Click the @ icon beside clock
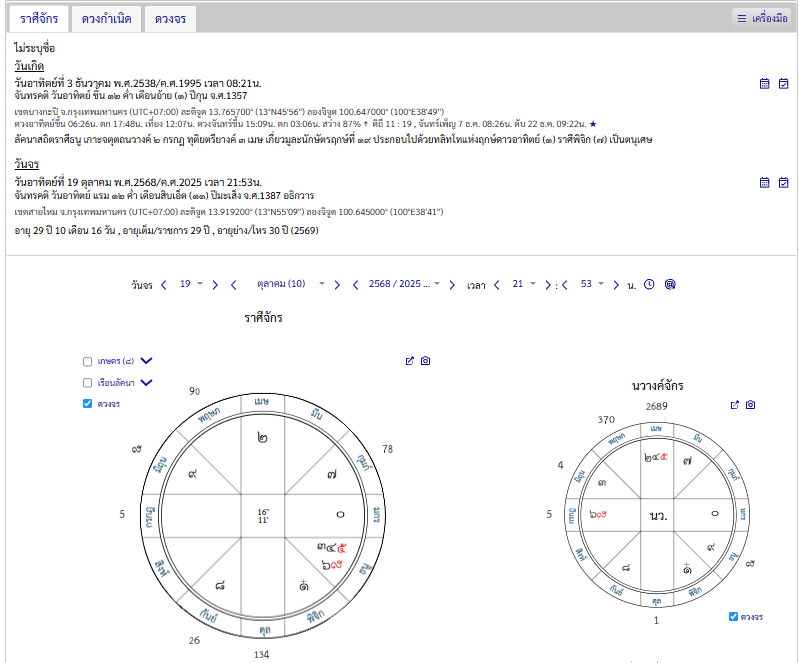 click(670, 284)
